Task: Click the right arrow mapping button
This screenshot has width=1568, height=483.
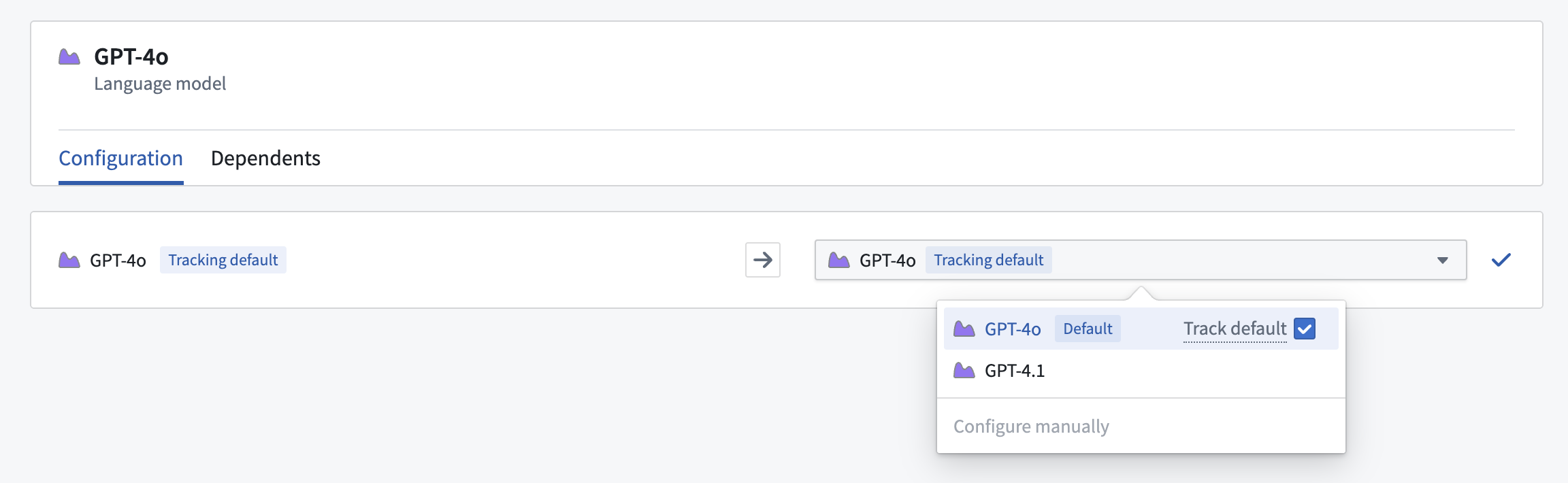Action: click(762, 260)
